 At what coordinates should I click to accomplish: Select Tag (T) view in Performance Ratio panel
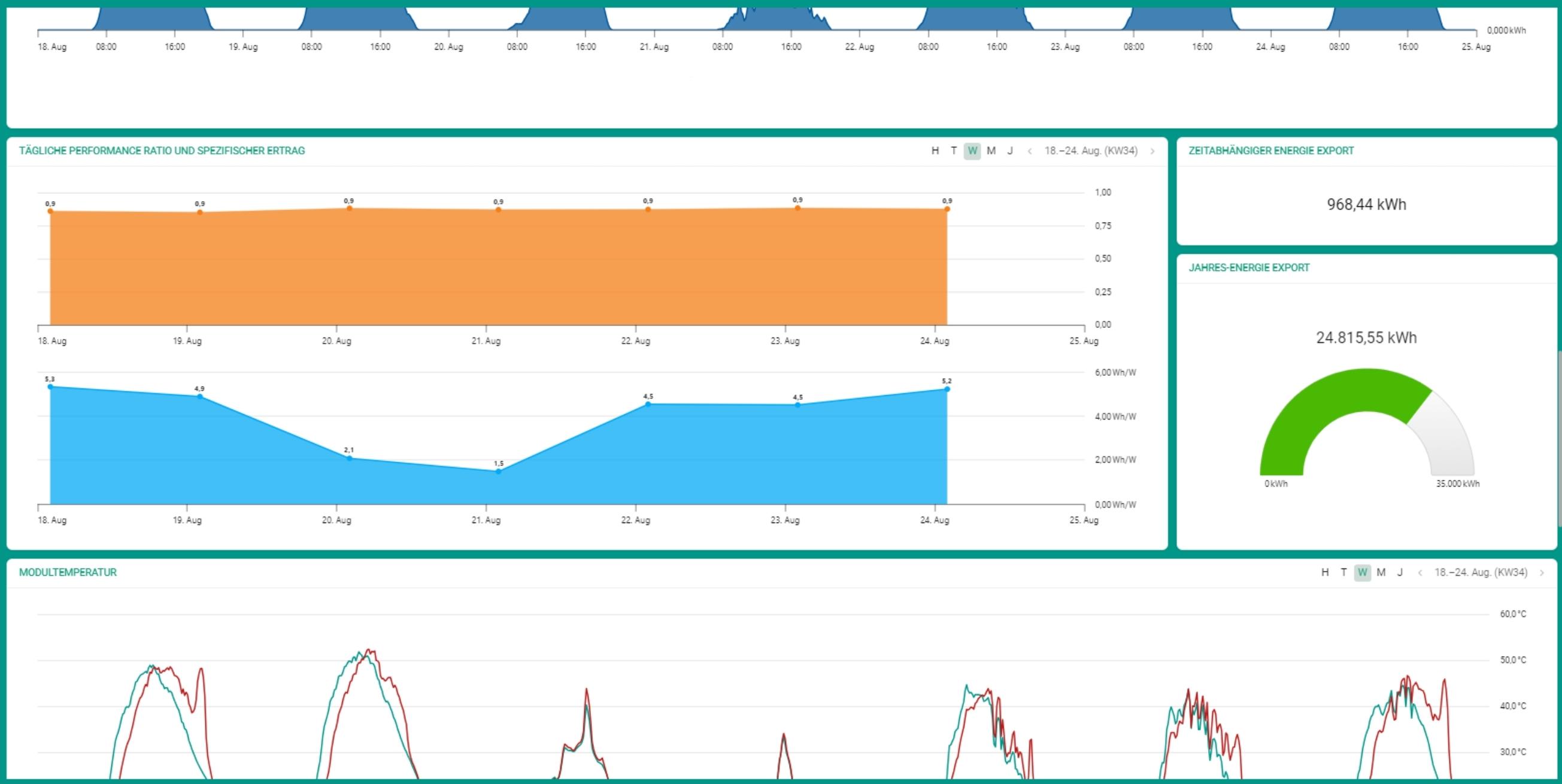[954, 151]
